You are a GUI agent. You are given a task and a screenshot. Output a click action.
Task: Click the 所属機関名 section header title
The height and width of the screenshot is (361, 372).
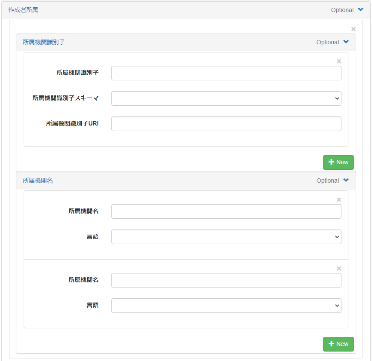[38, 181]
